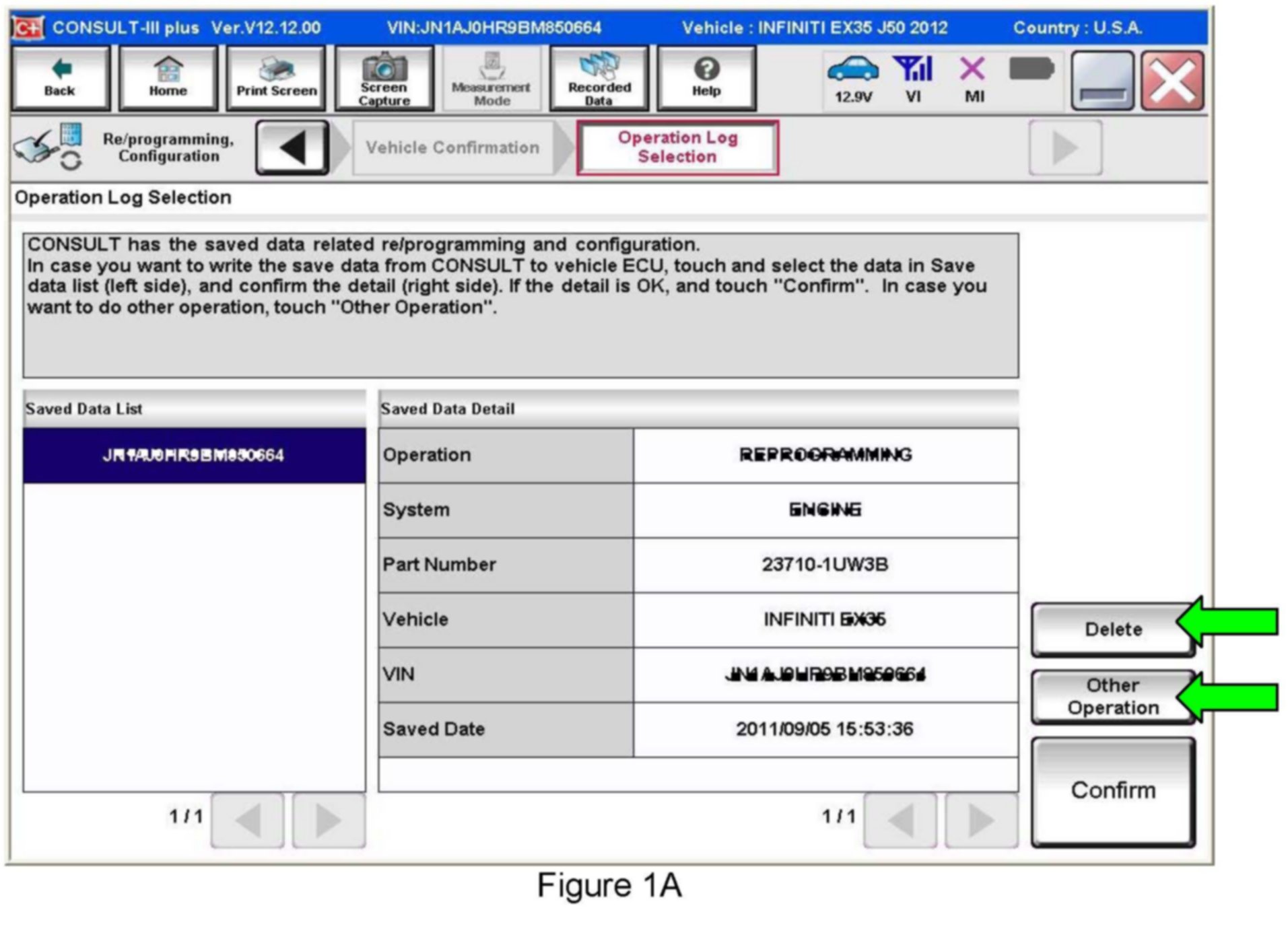The height and width of the screenshot is (935, 1288).
Task: Click the vehicle battery voltage icon
Action: [852, 78]
